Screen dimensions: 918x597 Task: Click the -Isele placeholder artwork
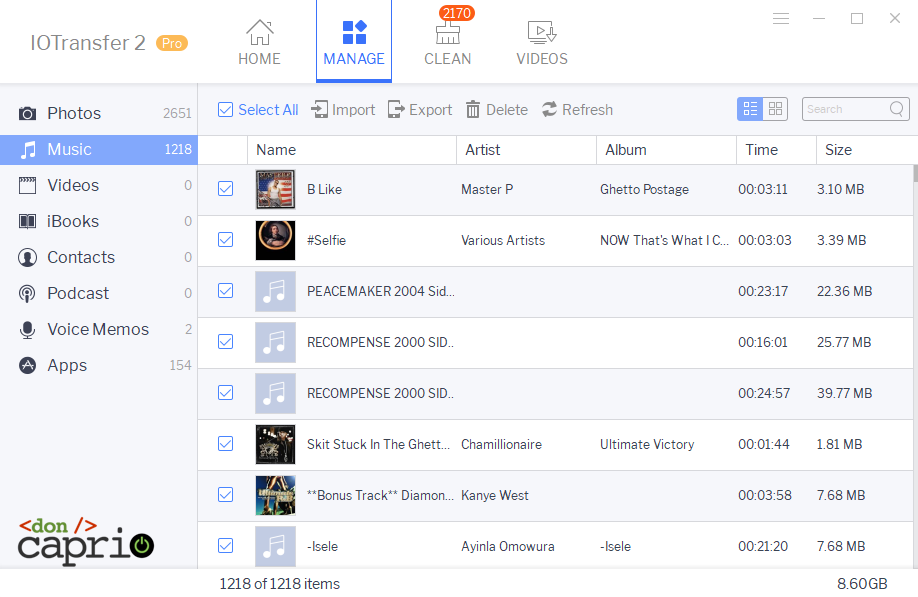[x=275, y=545]
